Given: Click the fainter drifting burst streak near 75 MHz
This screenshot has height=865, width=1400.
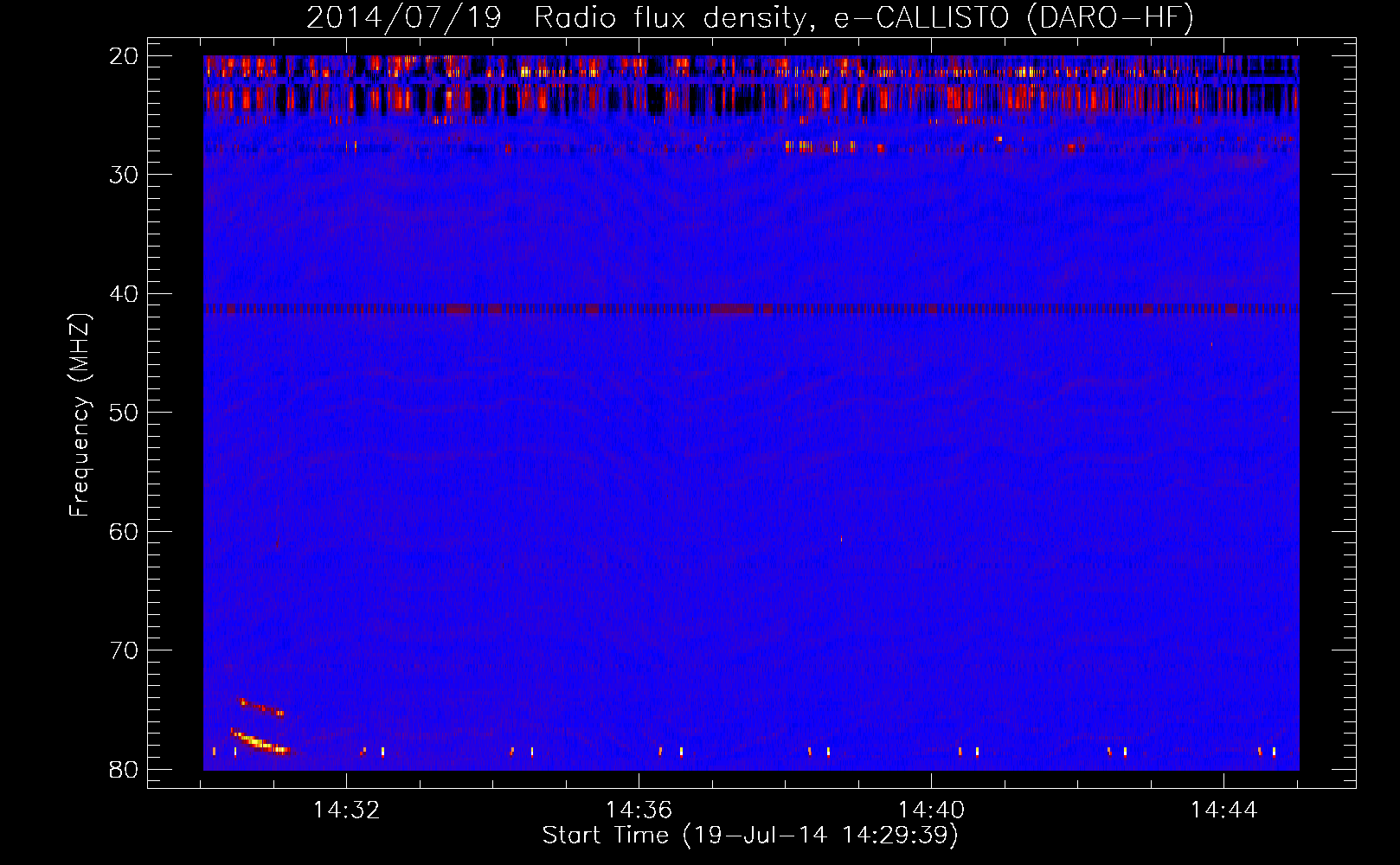Looking at the screenshot, I should coord(261,707).
